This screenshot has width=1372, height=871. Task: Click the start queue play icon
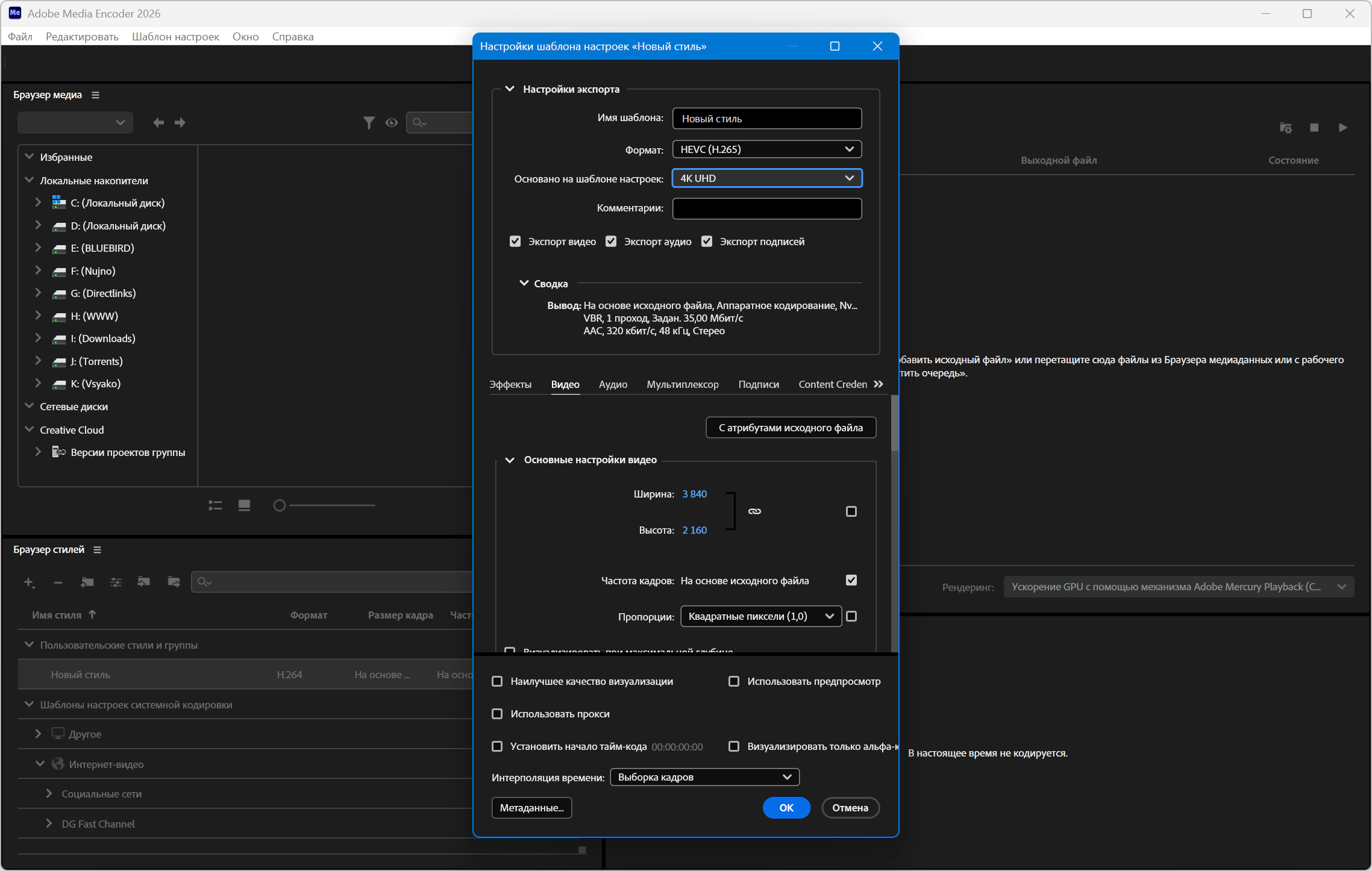pos(1343,128)
